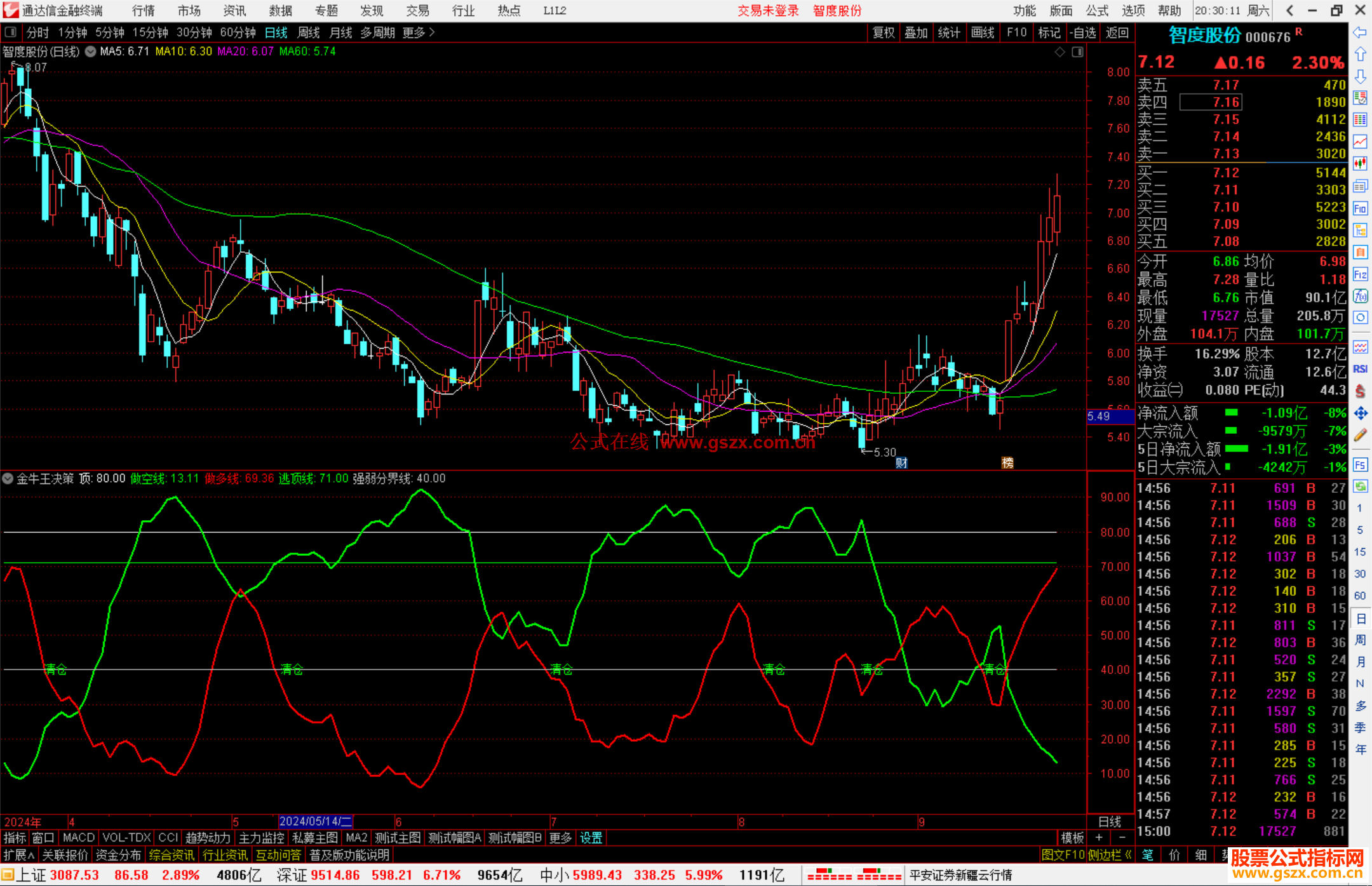Switch to 周 weekly period in sidebar
This screenshot has height=886, width=1372.
click(x=1360, y=640)
